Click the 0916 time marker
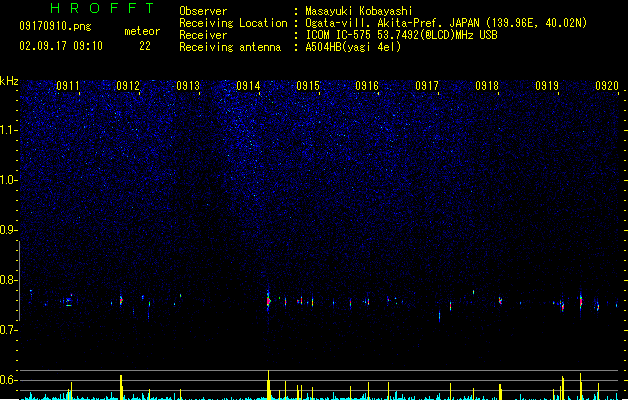 pos(367,86)
